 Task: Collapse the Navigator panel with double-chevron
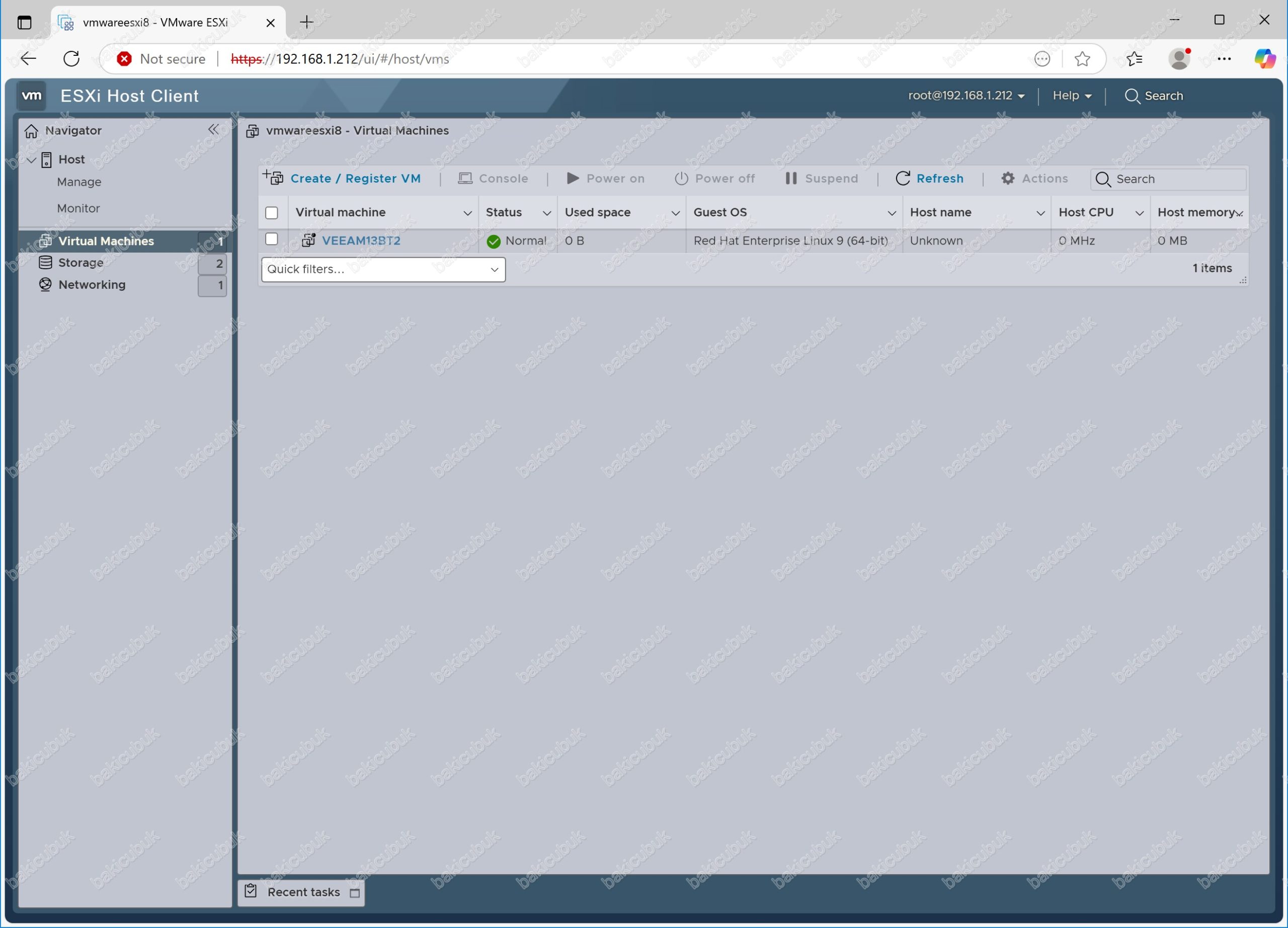click(x=213, y=129)
